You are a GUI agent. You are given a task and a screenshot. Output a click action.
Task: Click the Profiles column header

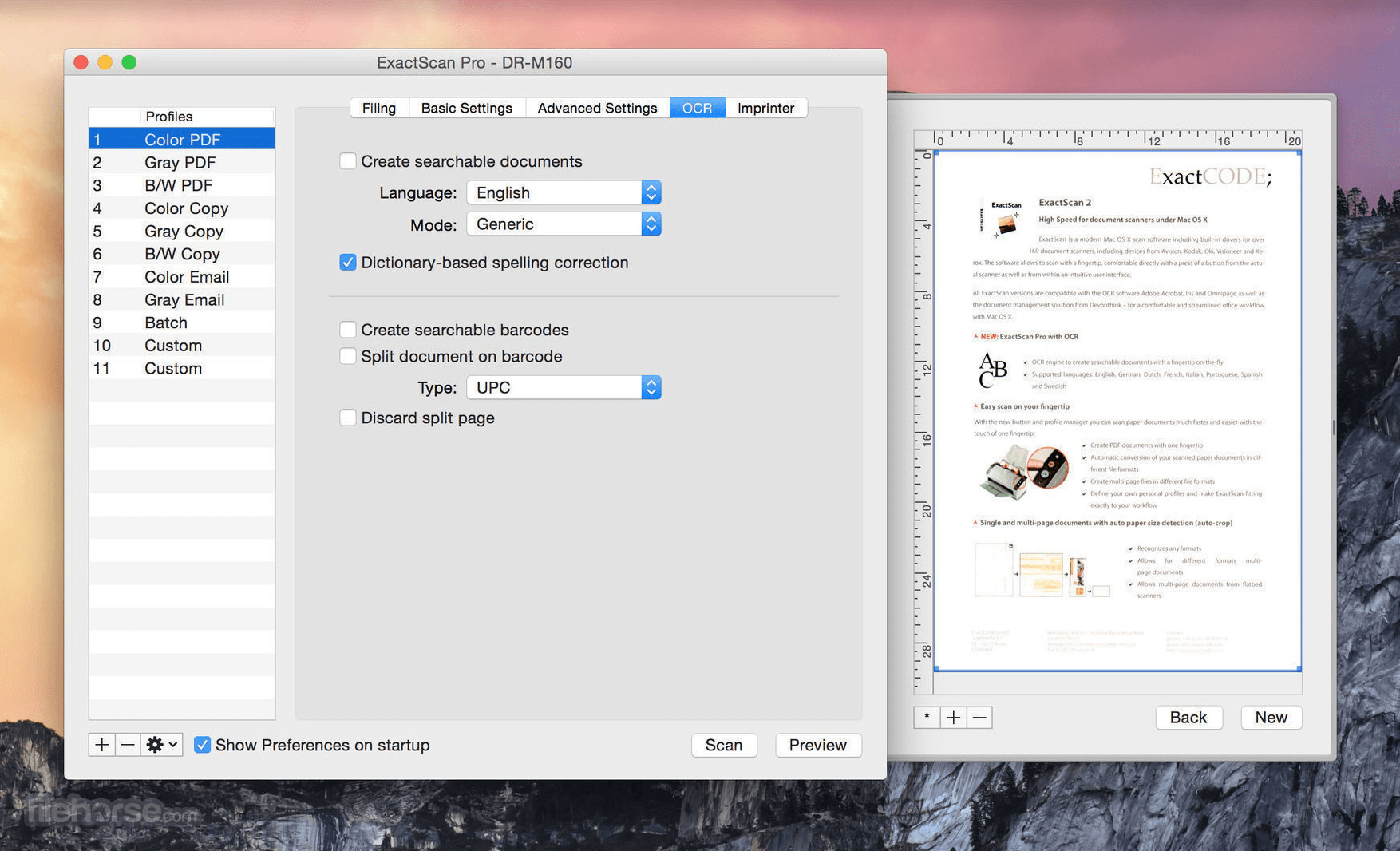(x=207, y=117)
